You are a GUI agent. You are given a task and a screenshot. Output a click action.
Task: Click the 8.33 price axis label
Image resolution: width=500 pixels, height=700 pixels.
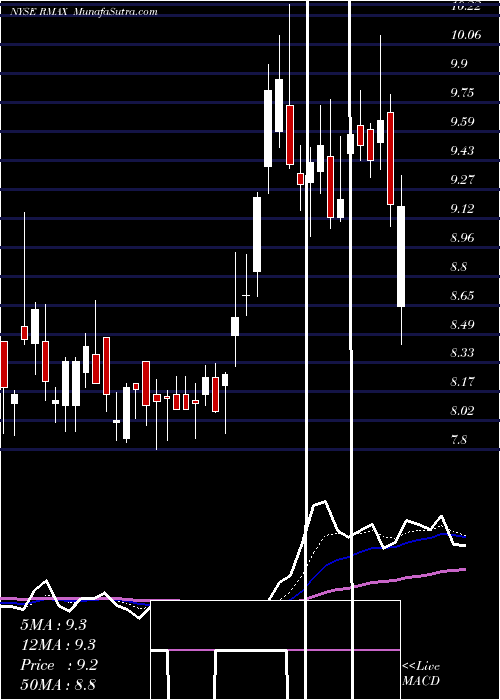(462, 353)
